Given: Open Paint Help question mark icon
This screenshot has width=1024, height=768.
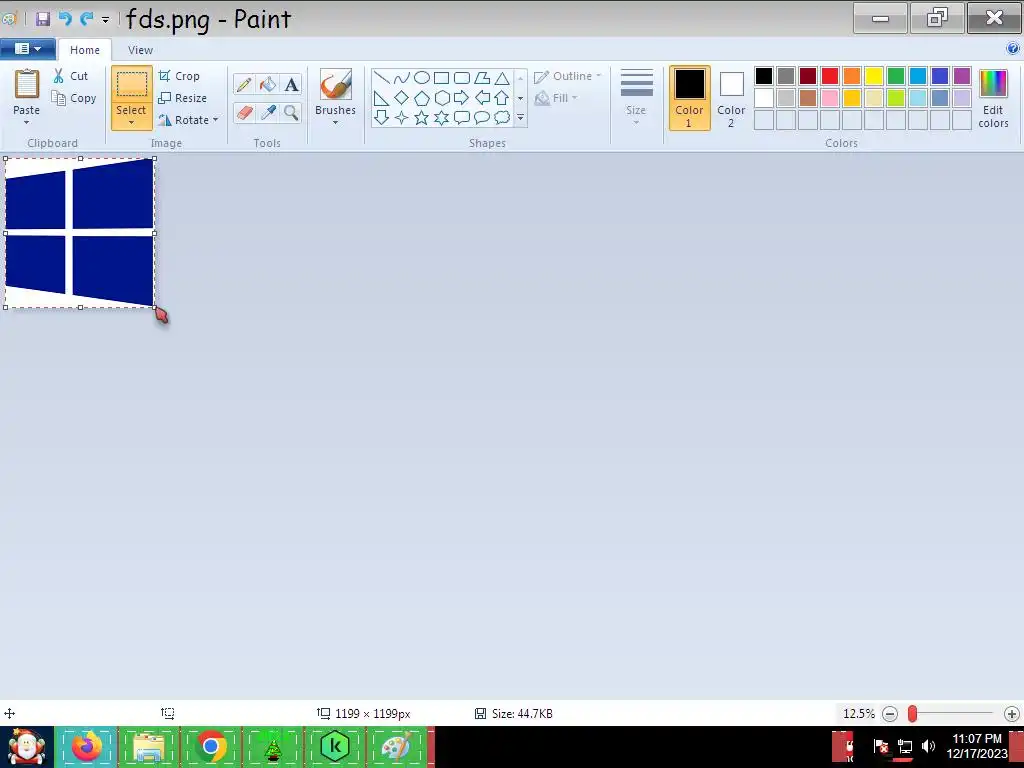Looking at the screenshot, I should [1013, 48].
